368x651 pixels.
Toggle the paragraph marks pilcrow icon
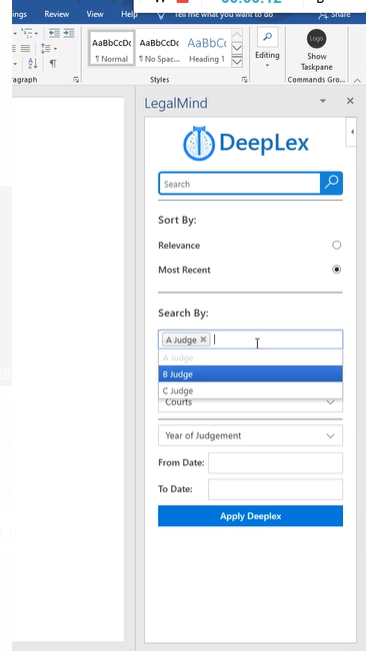coord(53,64)
